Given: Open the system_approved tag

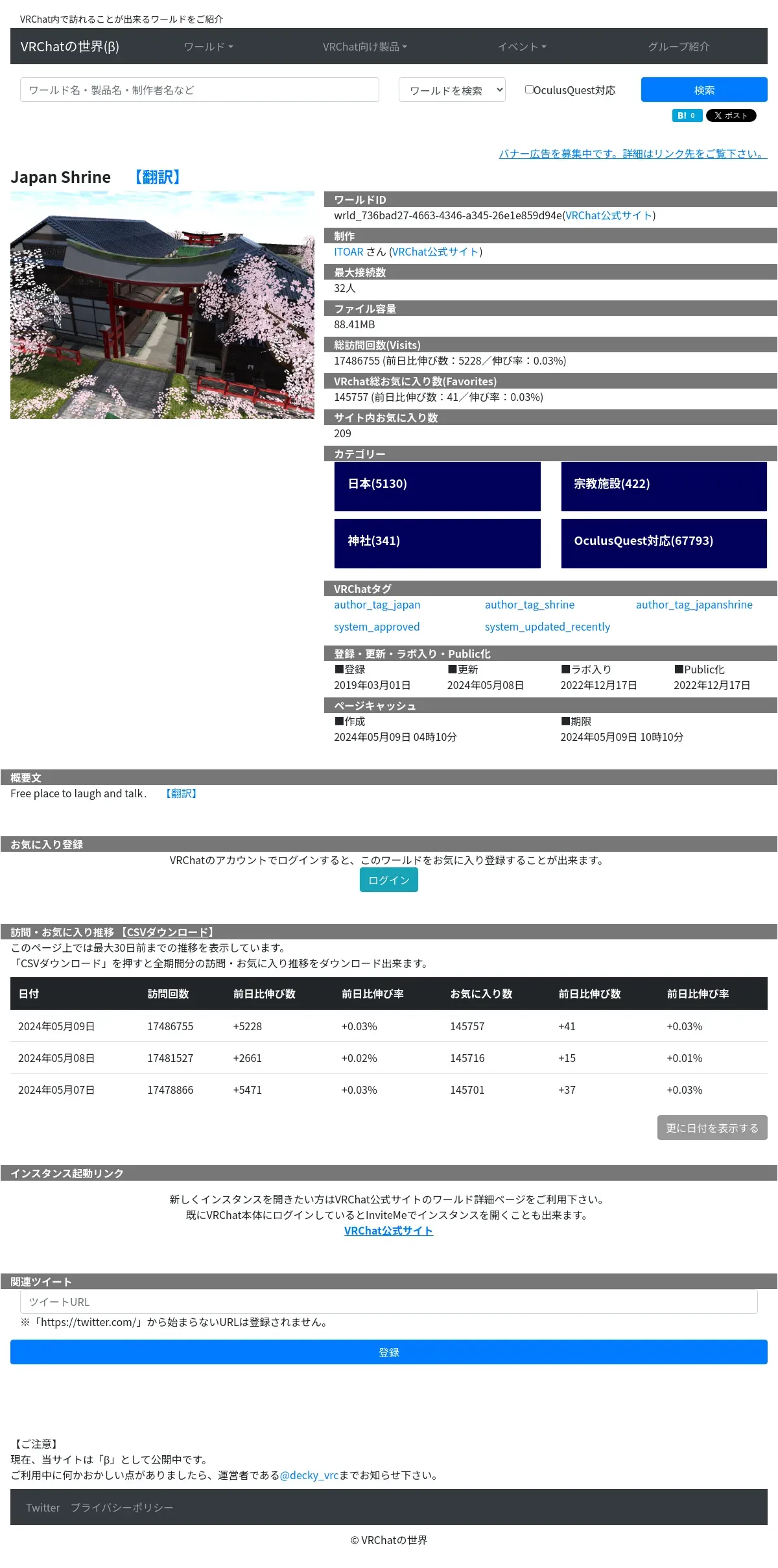Looking at the screenshot, I should coord(377,627).
